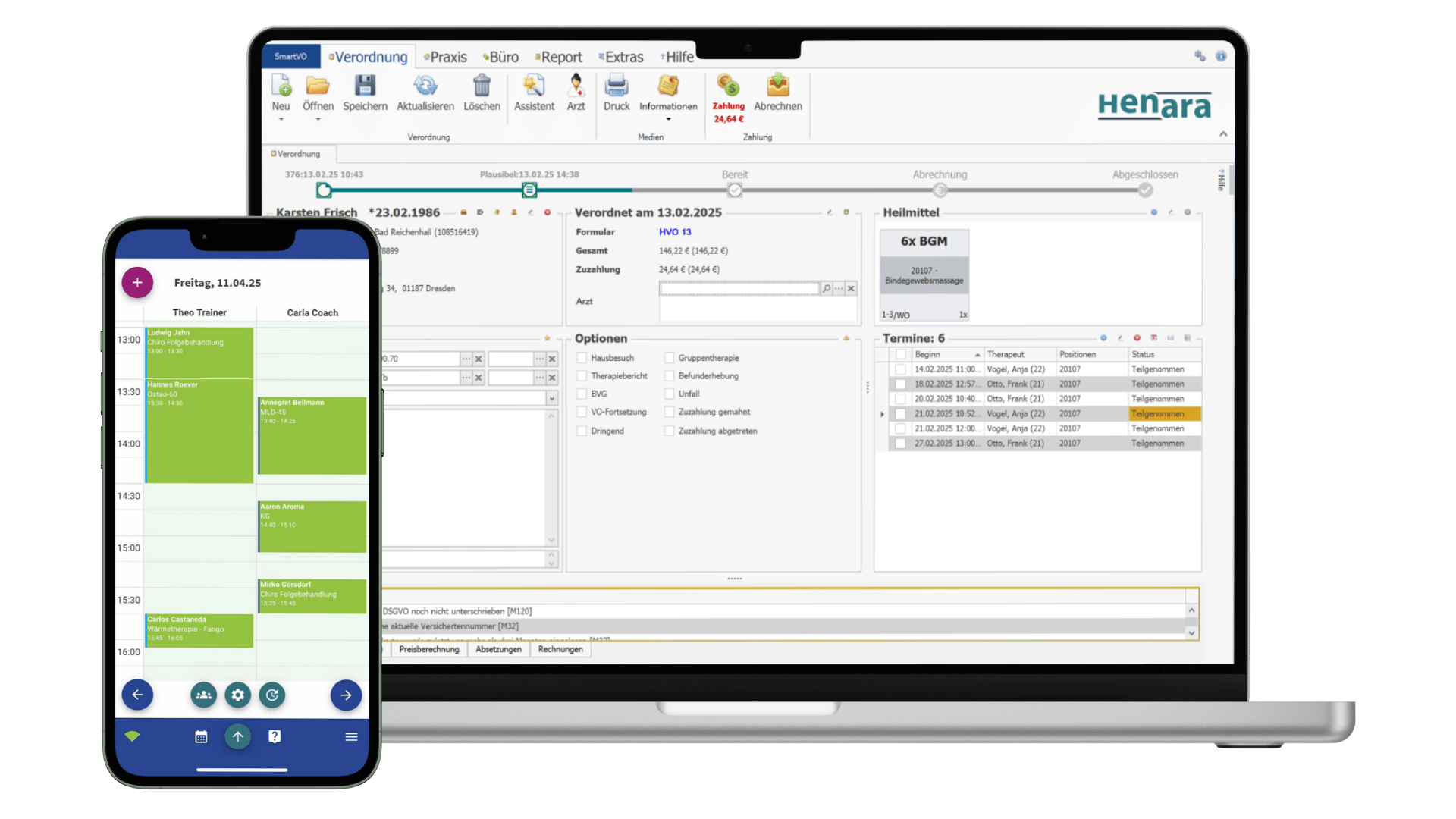This screenshot has height=819, width=1456.
Task: Check the Dringend option
Action: click(x=582, y=431)
